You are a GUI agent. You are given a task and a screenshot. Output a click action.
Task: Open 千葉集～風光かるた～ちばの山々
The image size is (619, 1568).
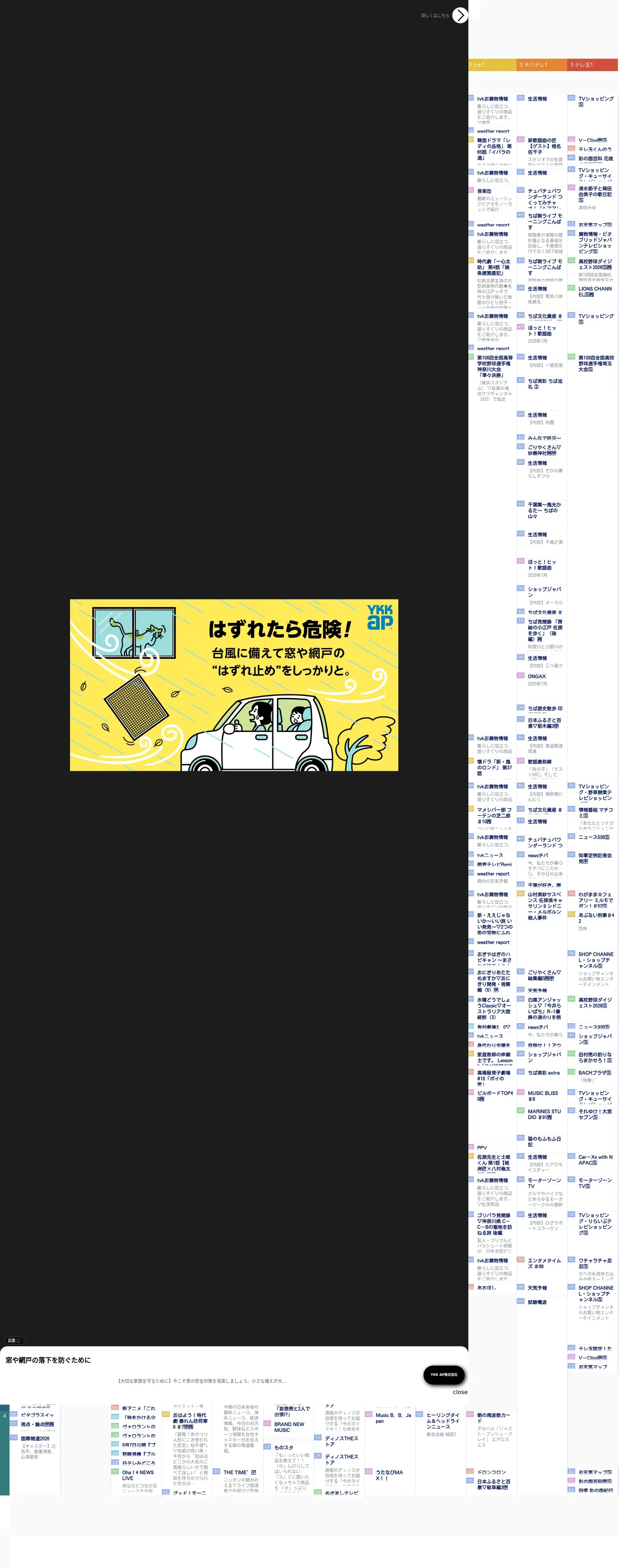pyautogui.click(x=544, y=510)
